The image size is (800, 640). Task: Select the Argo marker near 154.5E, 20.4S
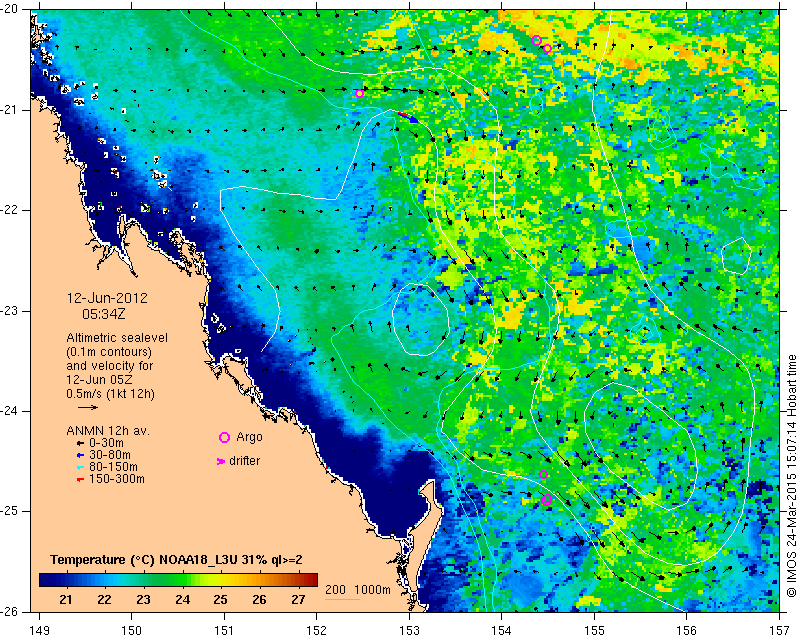click(547, 48)
